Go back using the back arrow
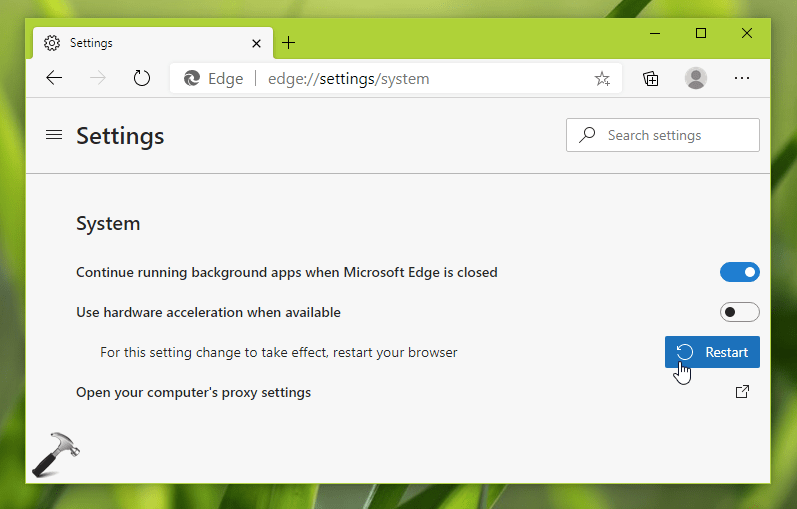797x509 pixels. point(54,78)
